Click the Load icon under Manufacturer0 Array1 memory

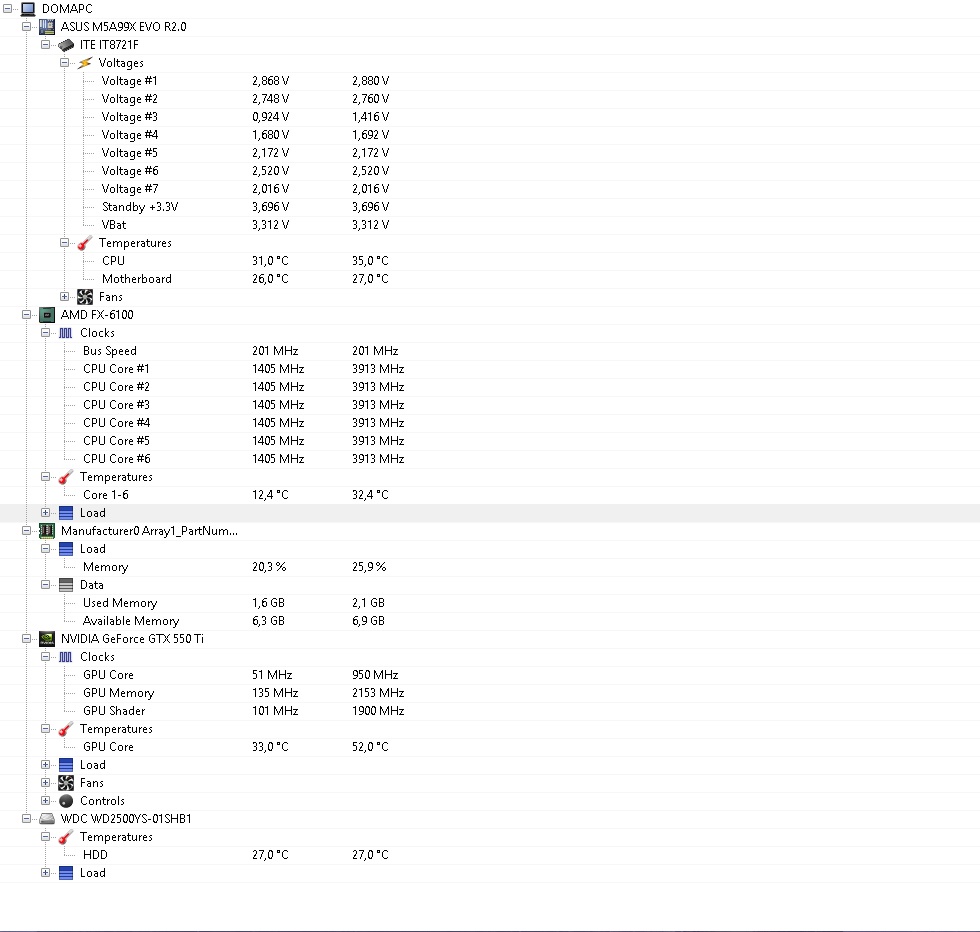tap(66, 549)
